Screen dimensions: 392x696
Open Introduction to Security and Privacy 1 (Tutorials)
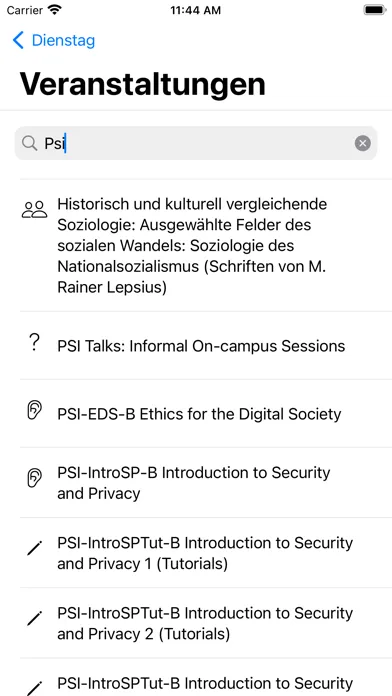coord(196,553)
